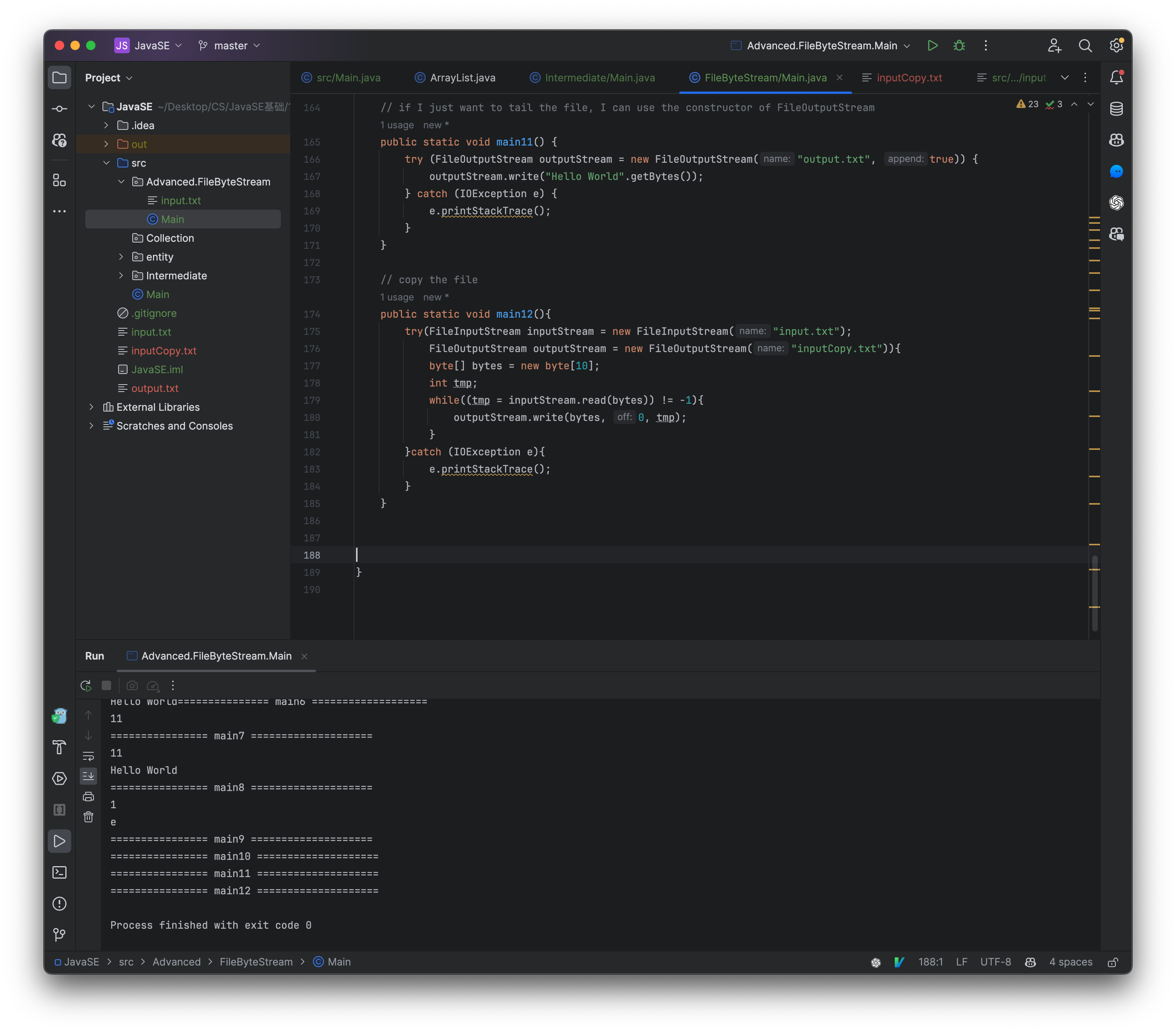Rerun the program in the Run panel
Screen dimensions: 1176x1032
pyautogui.click(x=86, y=686)
